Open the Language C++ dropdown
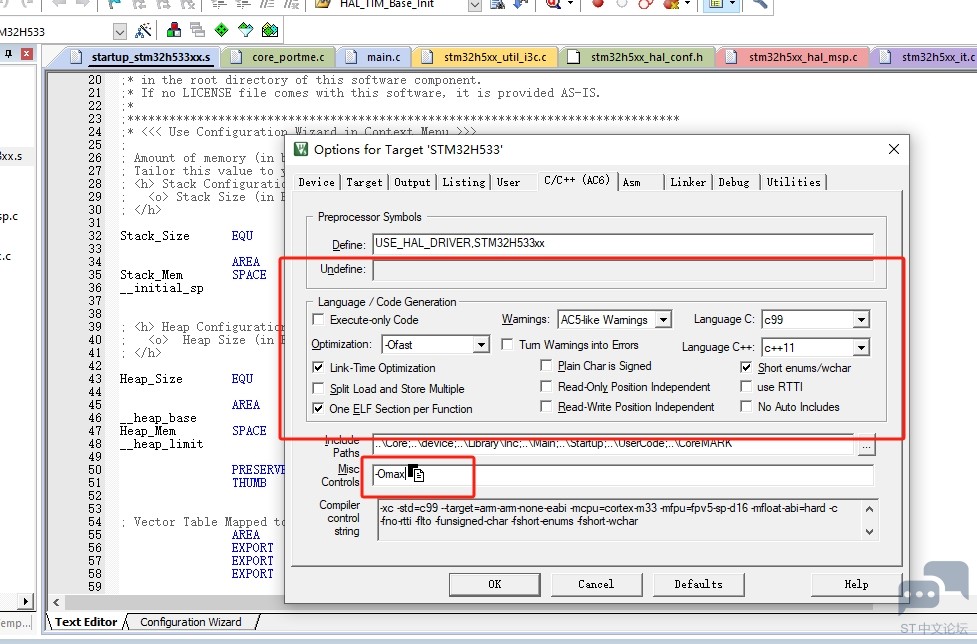The height and width of the screenshot is (644, 977). pos(861,347)
